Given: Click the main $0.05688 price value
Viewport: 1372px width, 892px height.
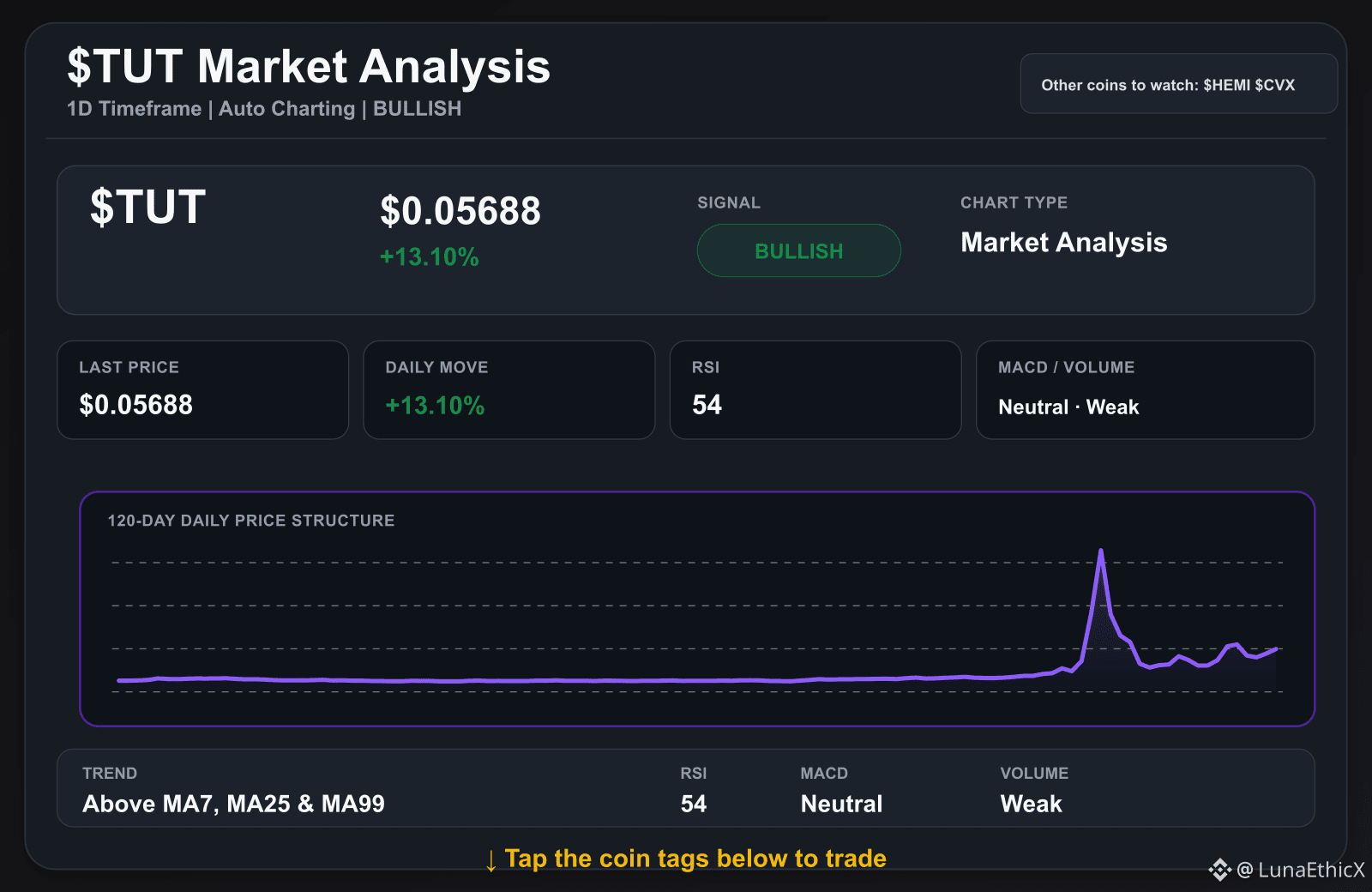Looking at the screenshot, I should [460, 211].
